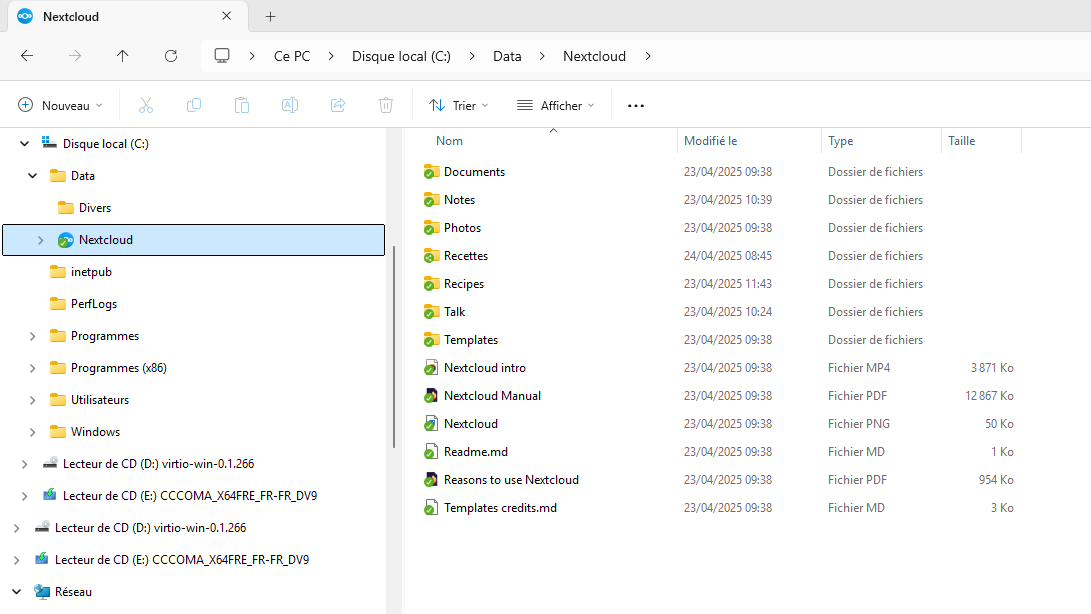
Task: Go up one folder level
Action: [123, 56]
